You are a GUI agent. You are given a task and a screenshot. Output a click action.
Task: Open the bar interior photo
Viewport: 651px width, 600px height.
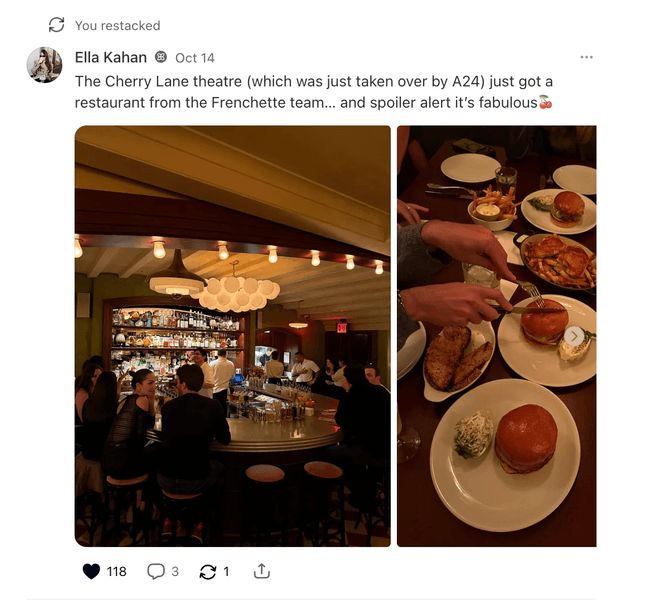[x=232, y=336]
